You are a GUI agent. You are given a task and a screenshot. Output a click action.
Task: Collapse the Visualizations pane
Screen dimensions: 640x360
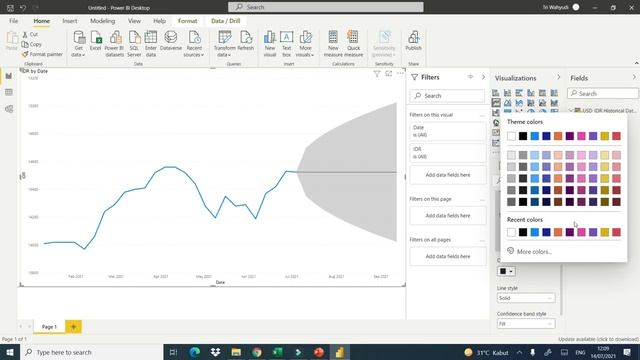tap(559, 77)
